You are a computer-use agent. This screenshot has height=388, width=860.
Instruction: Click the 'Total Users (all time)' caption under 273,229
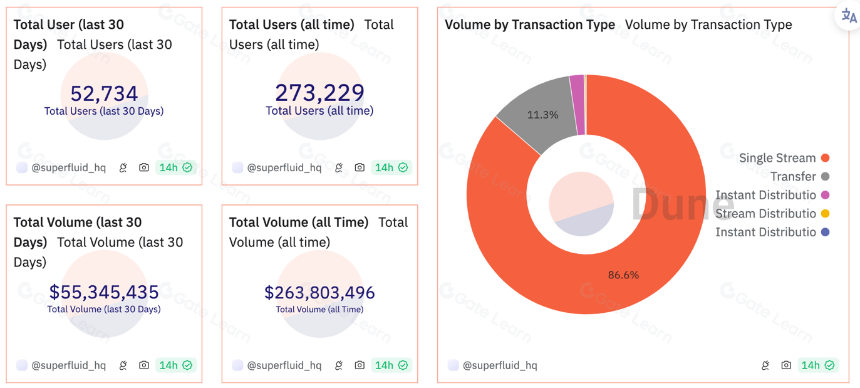click(x=319, y=111)
